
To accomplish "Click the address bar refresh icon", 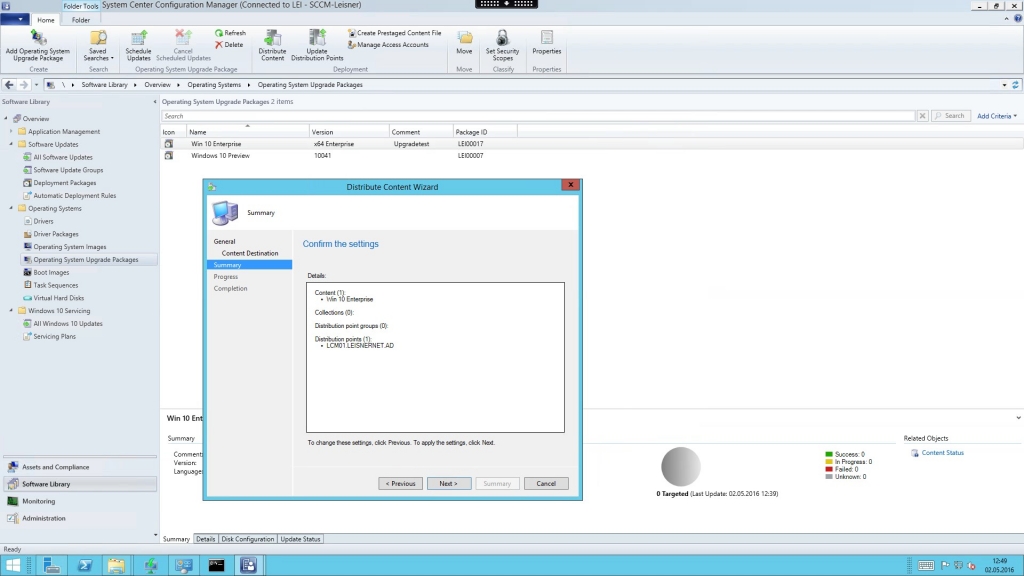I will point(1015,85).
